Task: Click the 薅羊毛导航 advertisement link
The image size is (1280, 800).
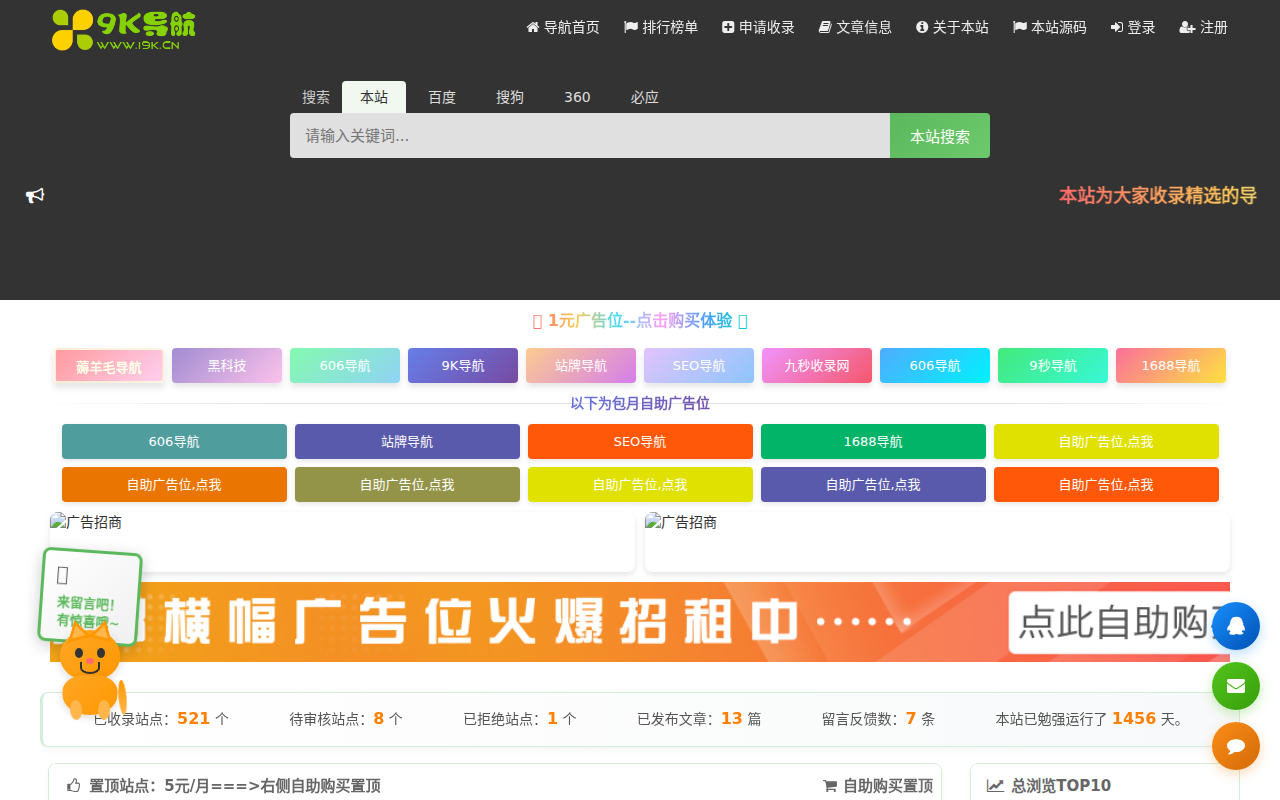Action: [x=109, y=366]
